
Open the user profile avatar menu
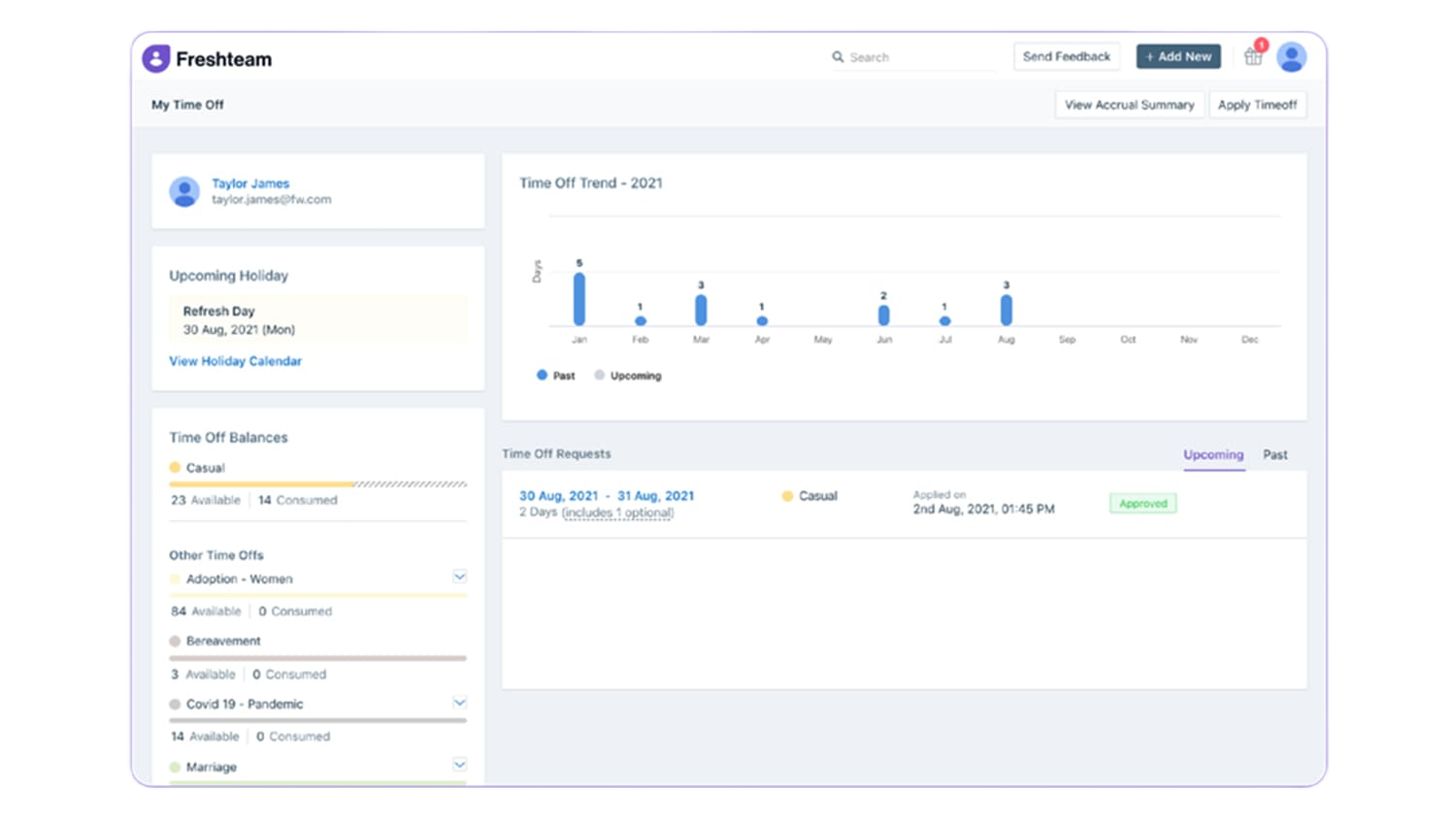[1291, 57]
